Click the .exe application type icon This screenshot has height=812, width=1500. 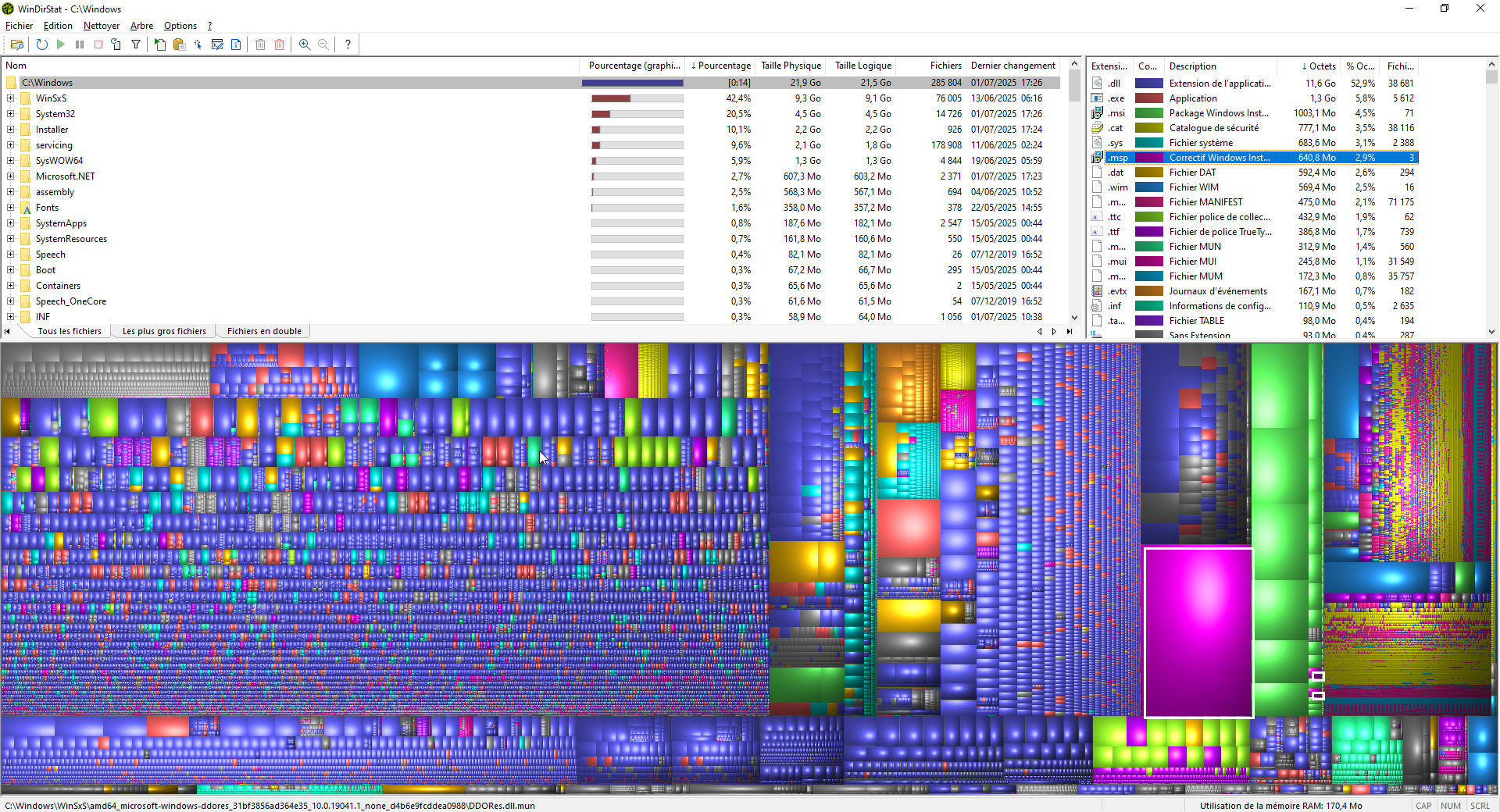[1097, 98]
